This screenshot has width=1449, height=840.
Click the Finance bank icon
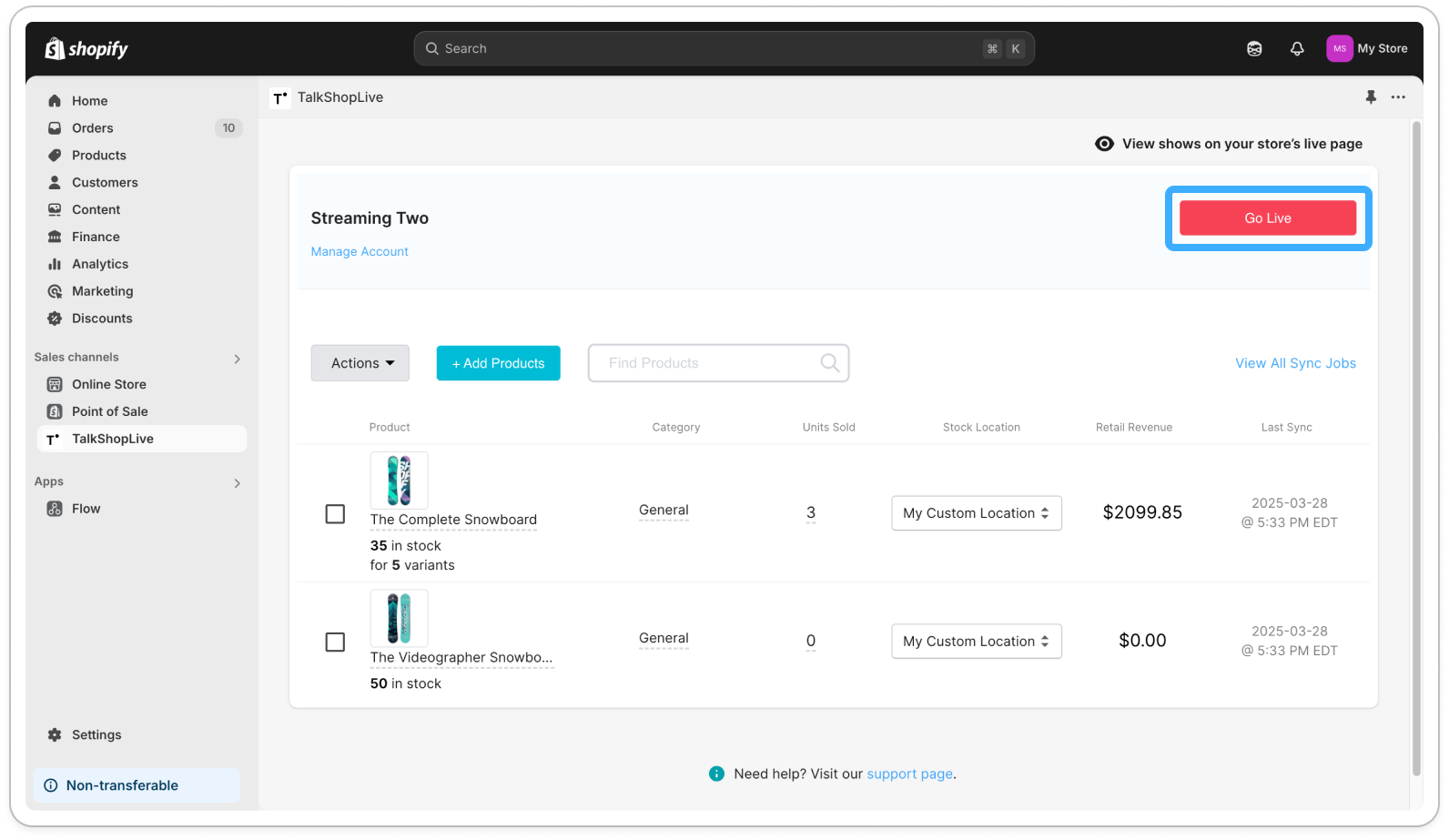point(55,238)
